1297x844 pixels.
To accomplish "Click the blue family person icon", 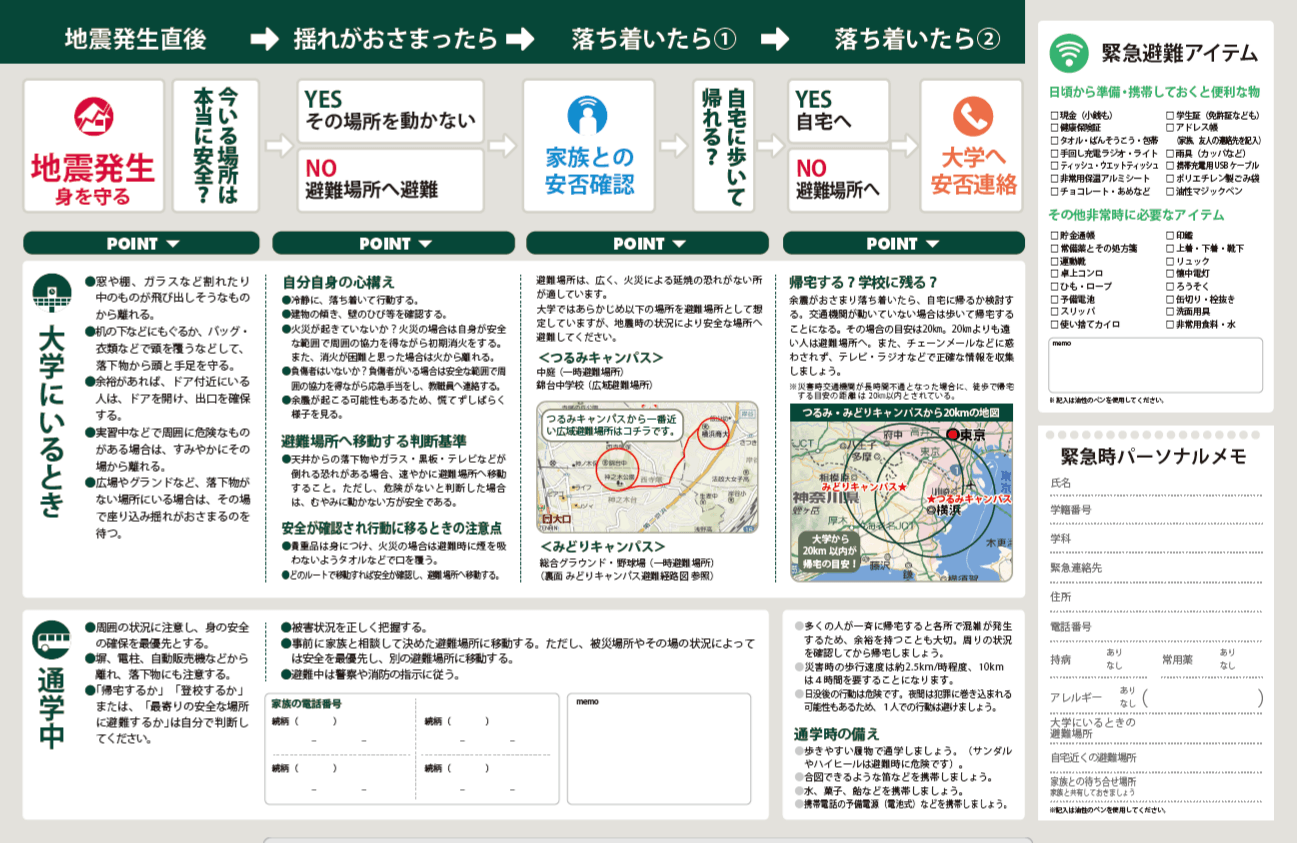I will tap(587, 116).
